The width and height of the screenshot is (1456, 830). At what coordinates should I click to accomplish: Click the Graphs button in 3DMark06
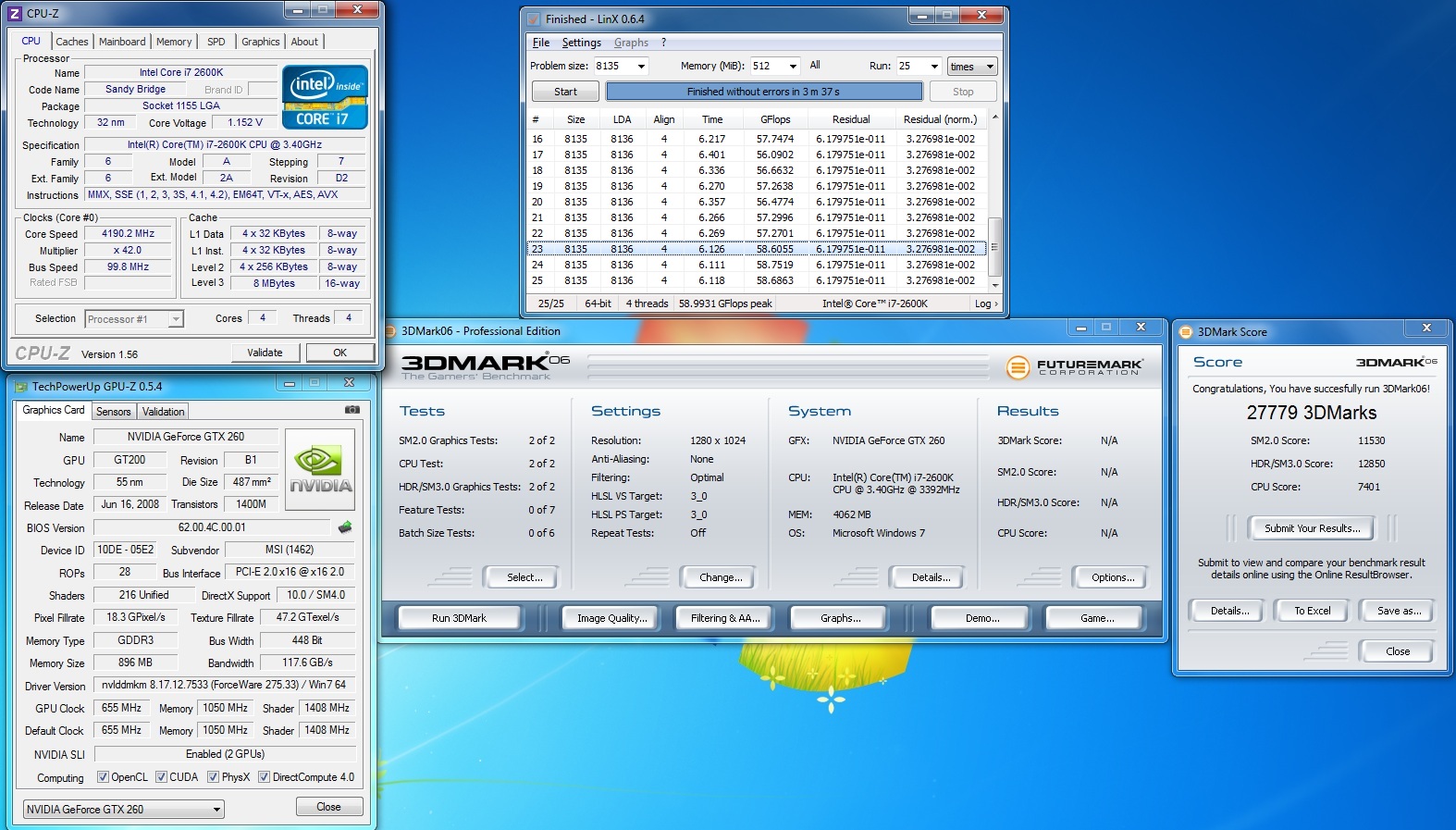point(840,618)
